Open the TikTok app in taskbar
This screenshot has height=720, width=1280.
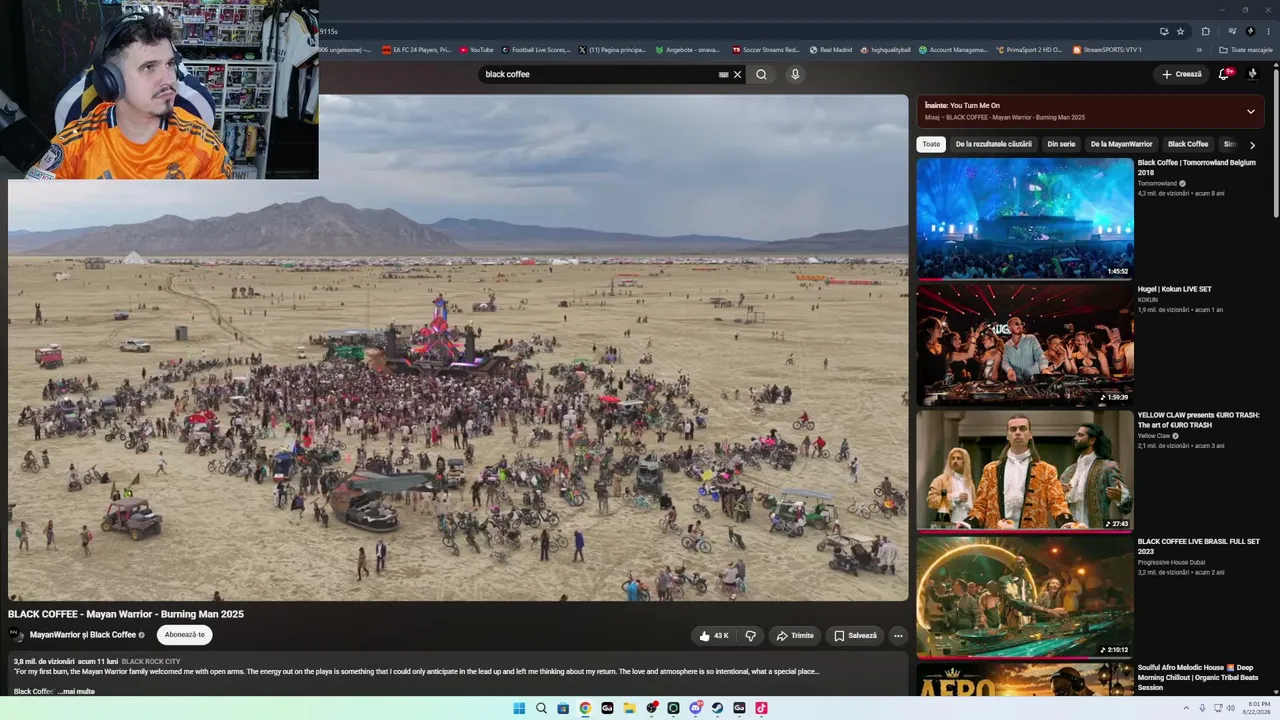click(761, 708)
